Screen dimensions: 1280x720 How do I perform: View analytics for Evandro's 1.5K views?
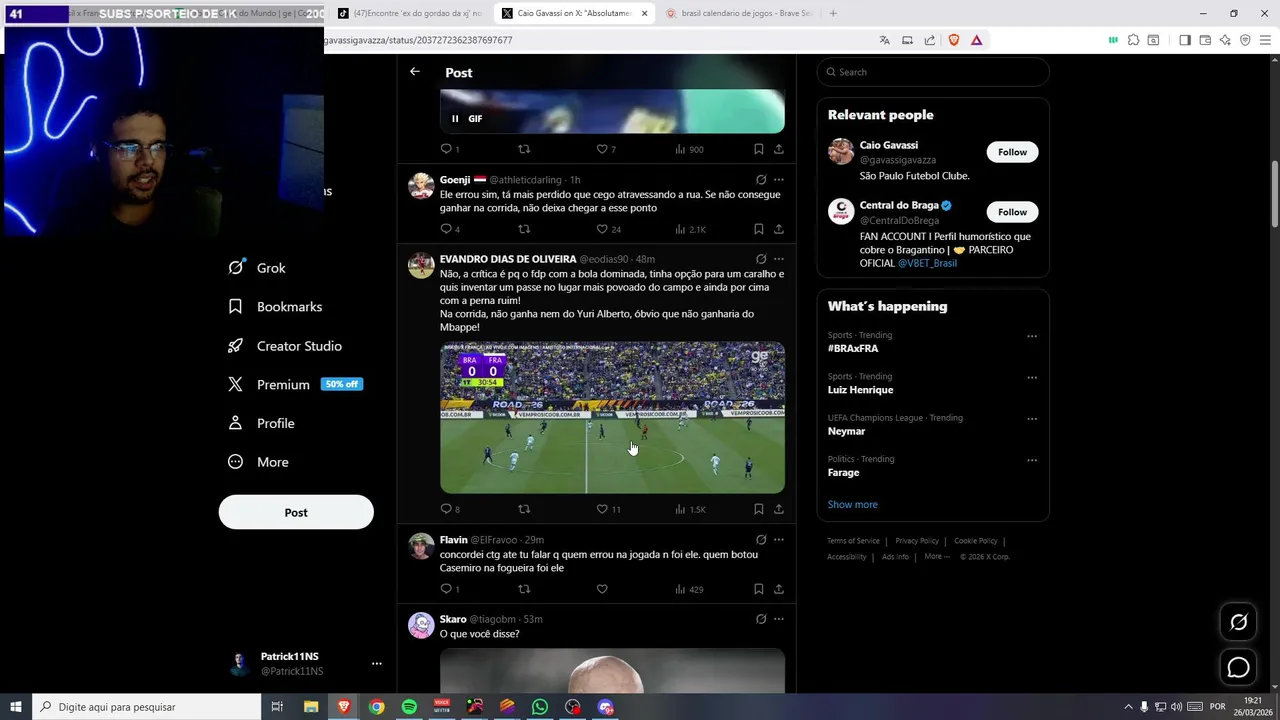pos(690,509)
